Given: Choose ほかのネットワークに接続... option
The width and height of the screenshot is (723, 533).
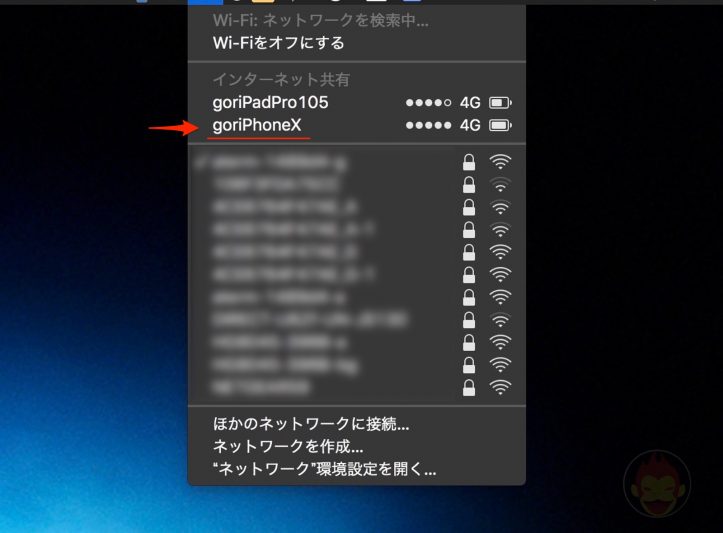Looking at the screenshot, I should 311,424.
